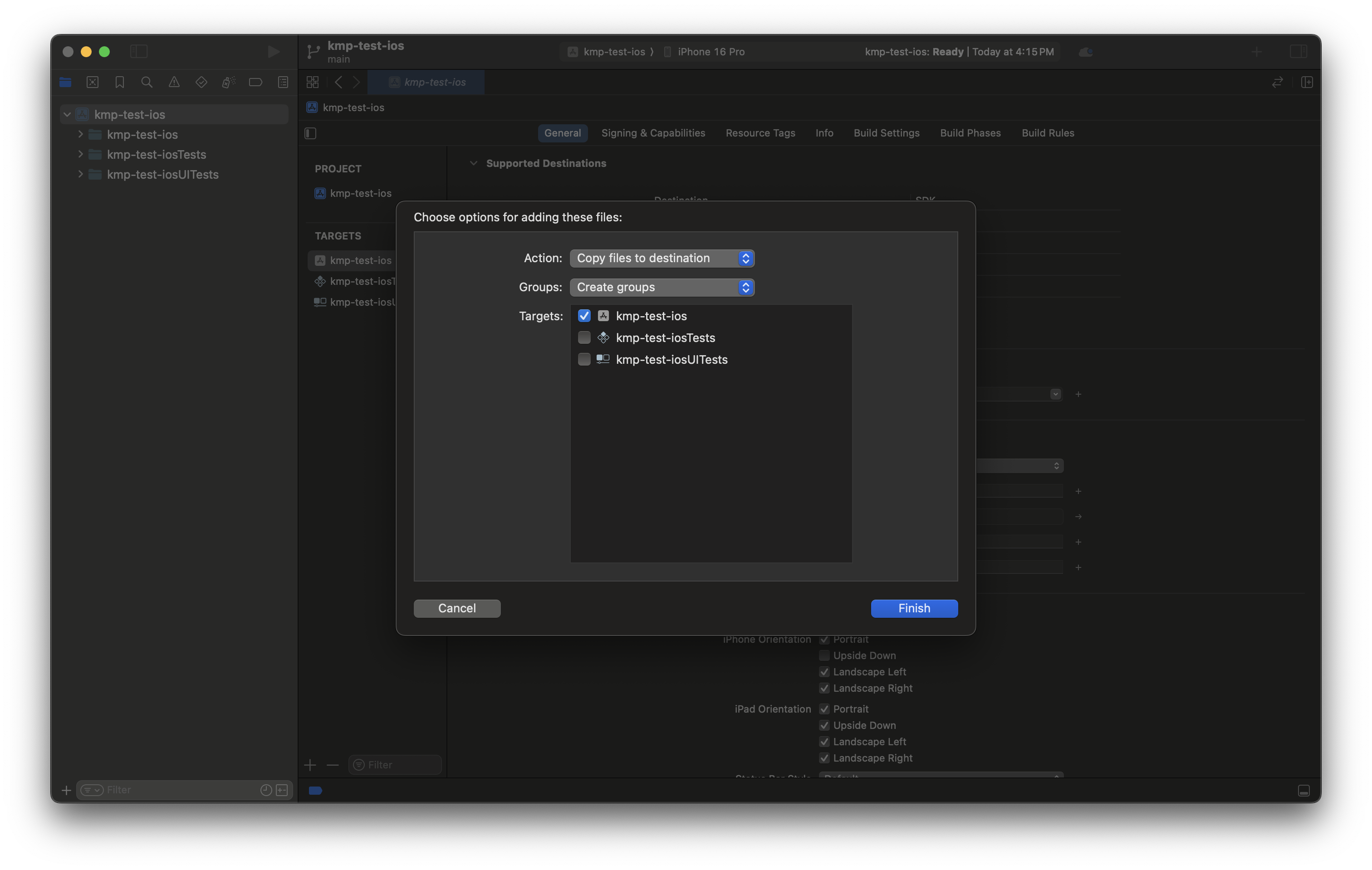Image resolution: width=1372 pixels, height=870 pixels.
Task: Open the breakpoint navigator icon
Action: coord(255,82)
